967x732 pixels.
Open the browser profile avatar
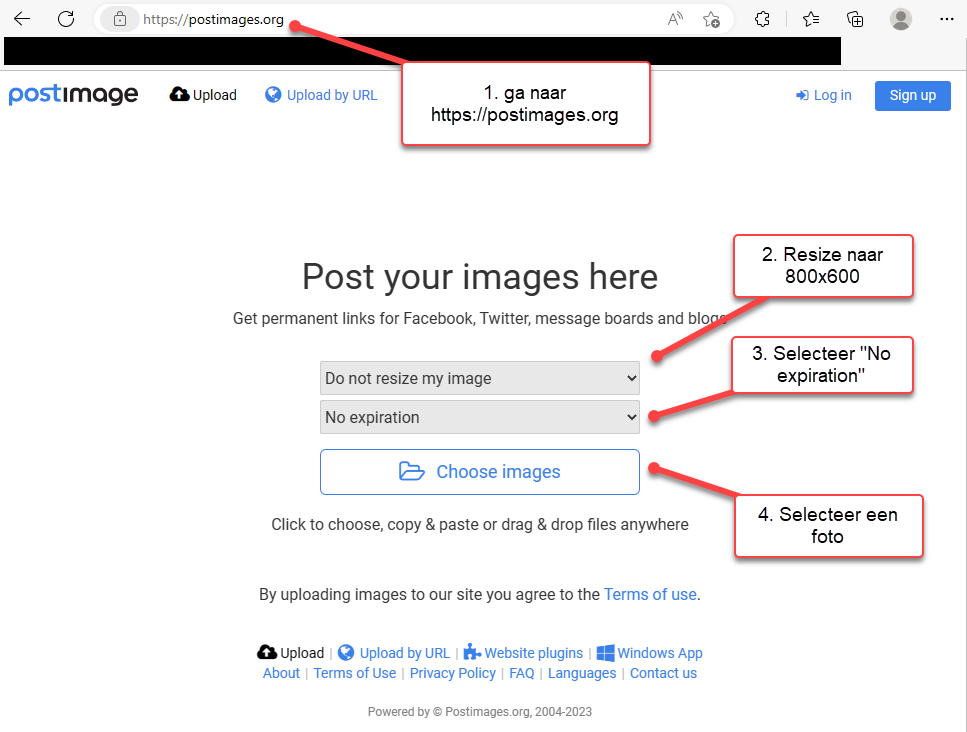[x=900, y=19]
